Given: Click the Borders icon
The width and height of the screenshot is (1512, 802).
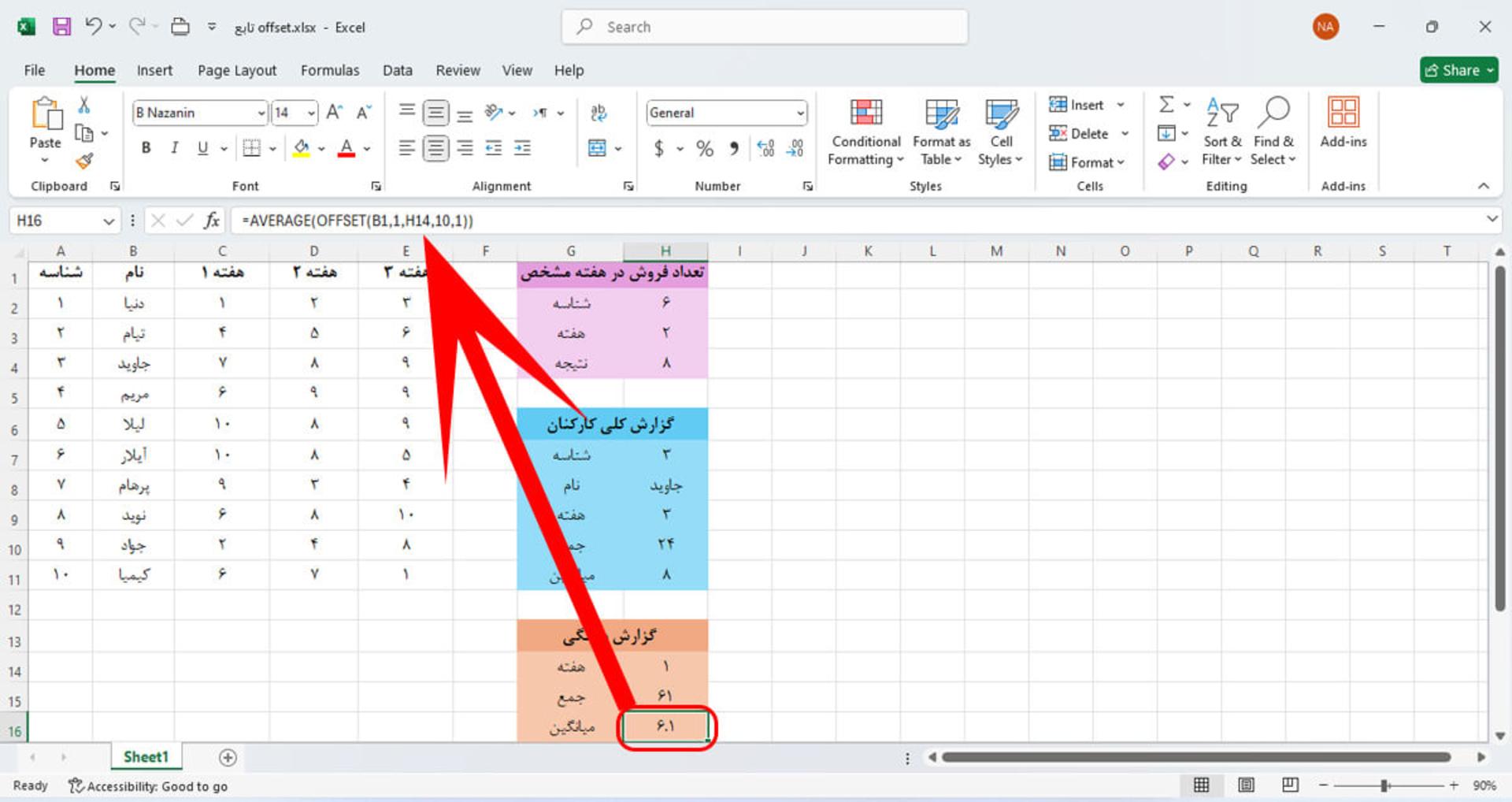Looking at the screenshot, I should pyautogui.click(x=251, y=147).
